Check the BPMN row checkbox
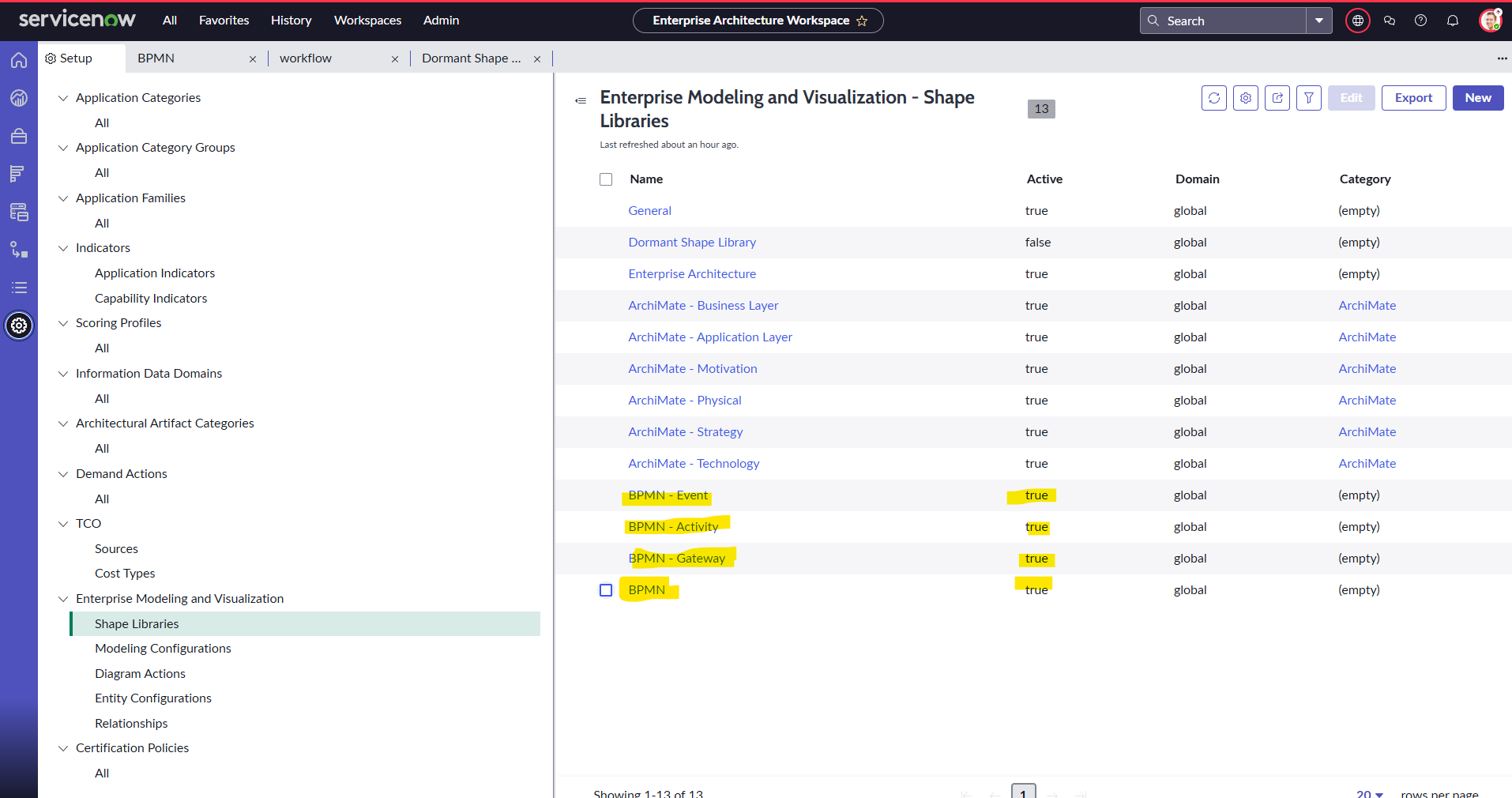This screenshot has height=798, width=1512. [606, 590]
